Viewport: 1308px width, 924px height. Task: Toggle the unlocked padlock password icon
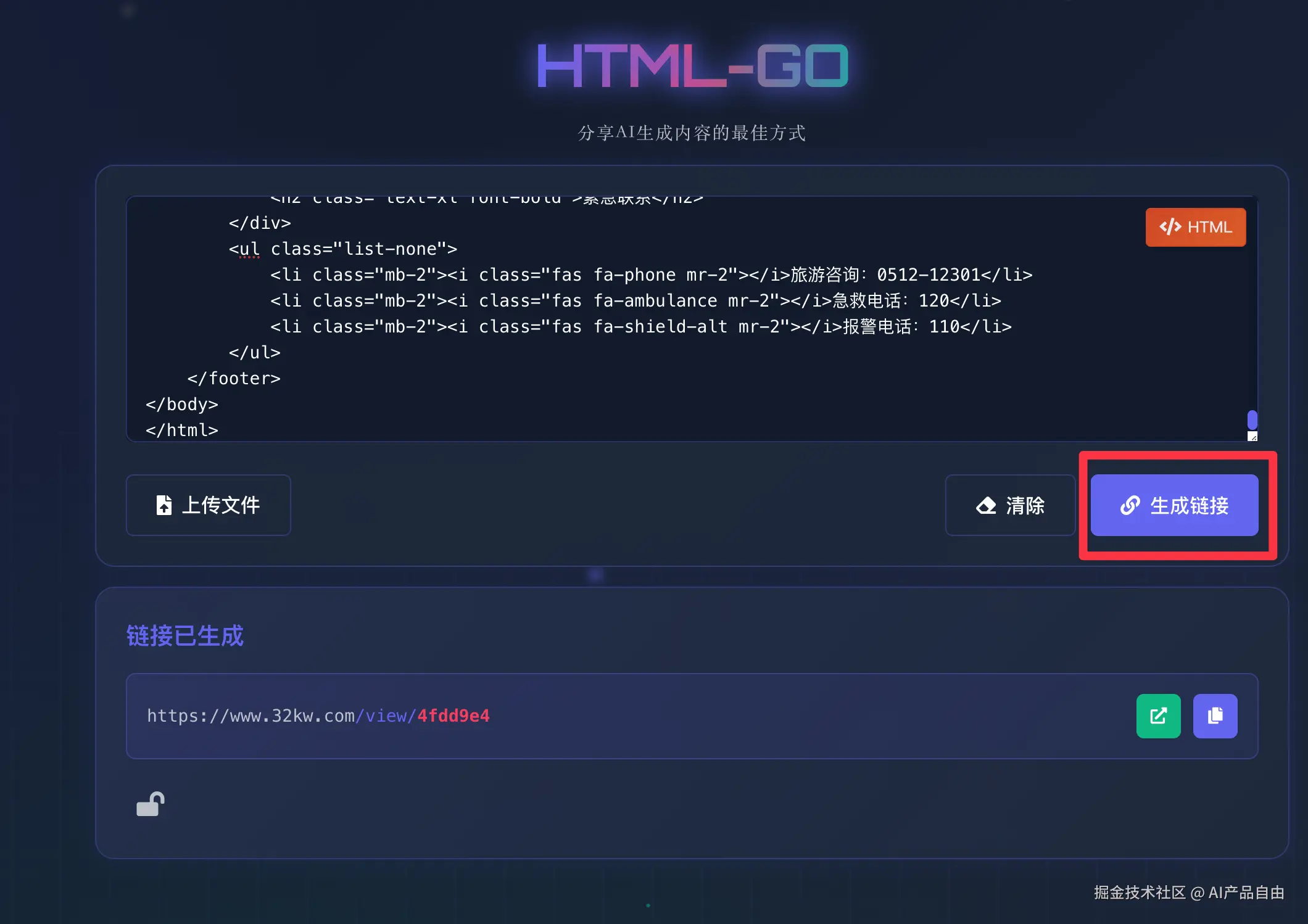pos(150,804)
